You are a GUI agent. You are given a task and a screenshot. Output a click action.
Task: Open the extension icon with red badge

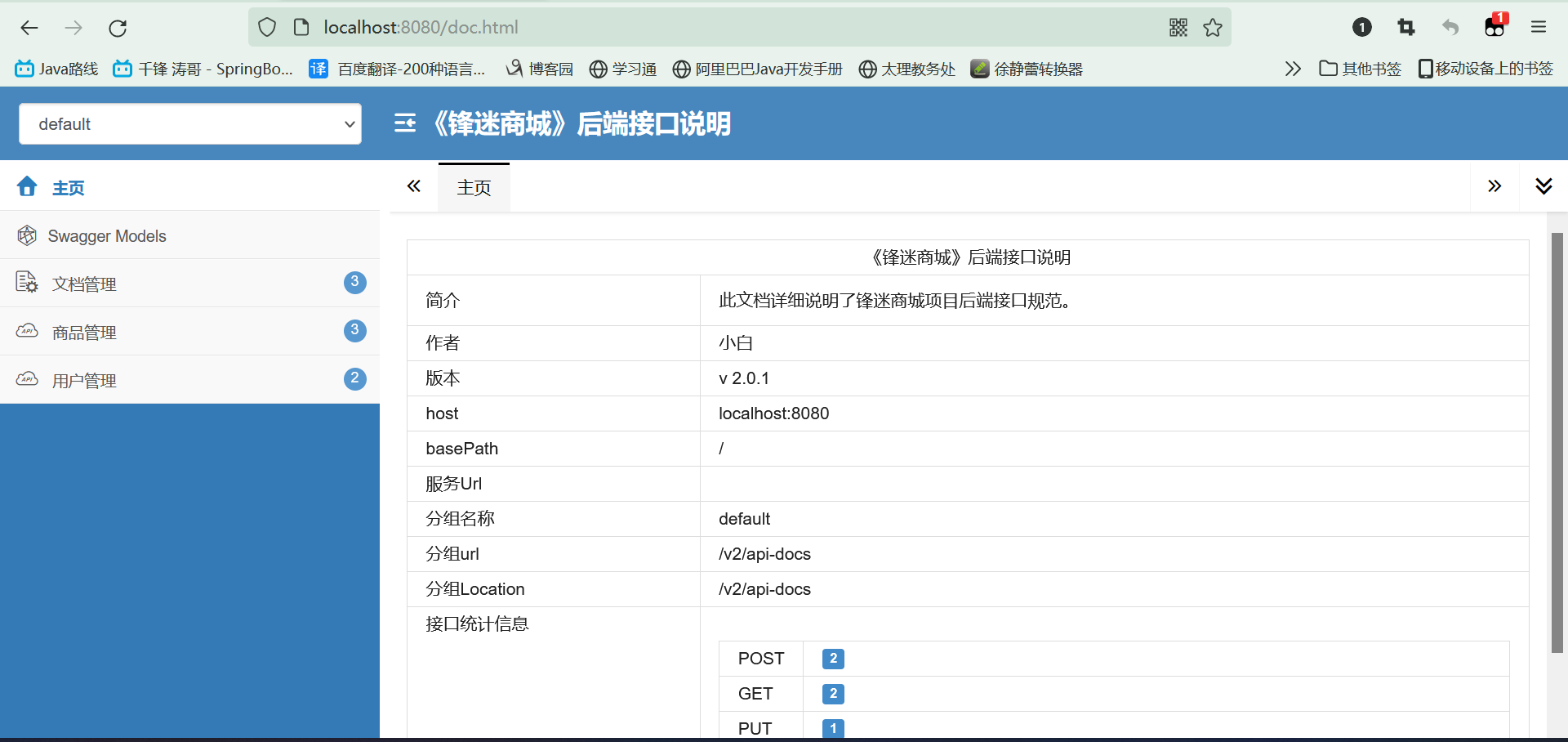1495,26
